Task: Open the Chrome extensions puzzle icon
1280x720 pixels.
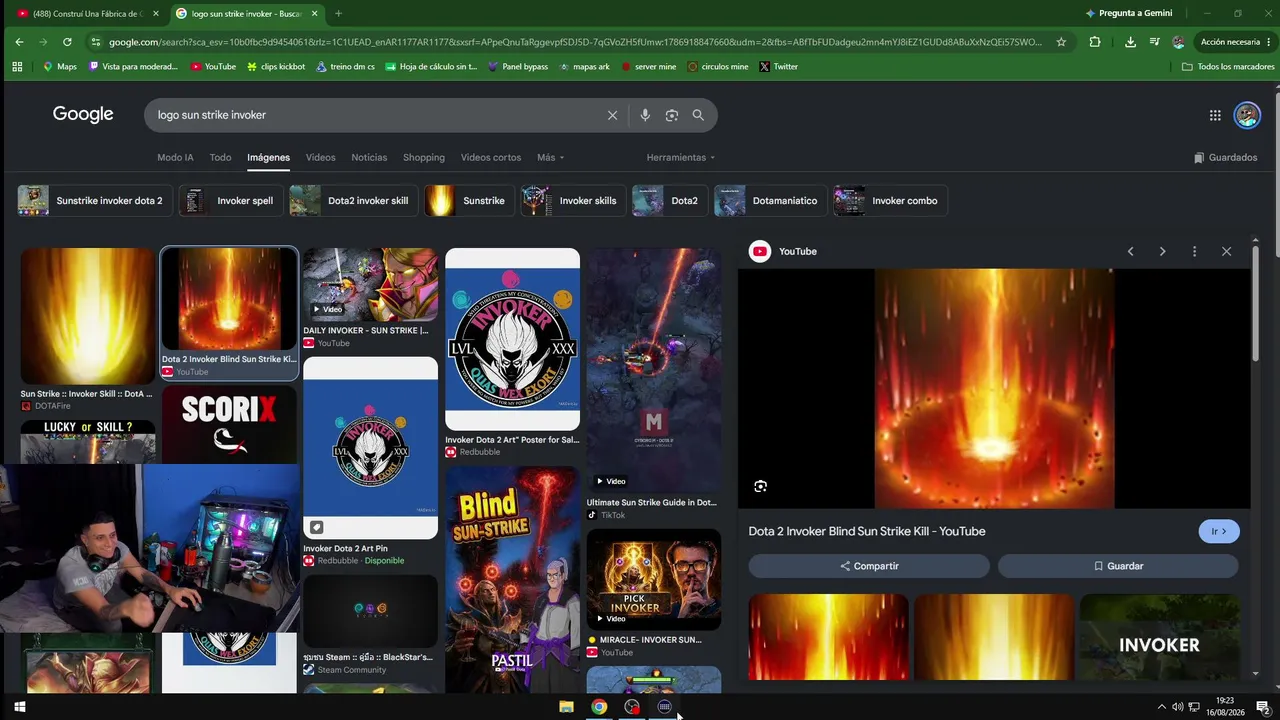Action: 1095,42
